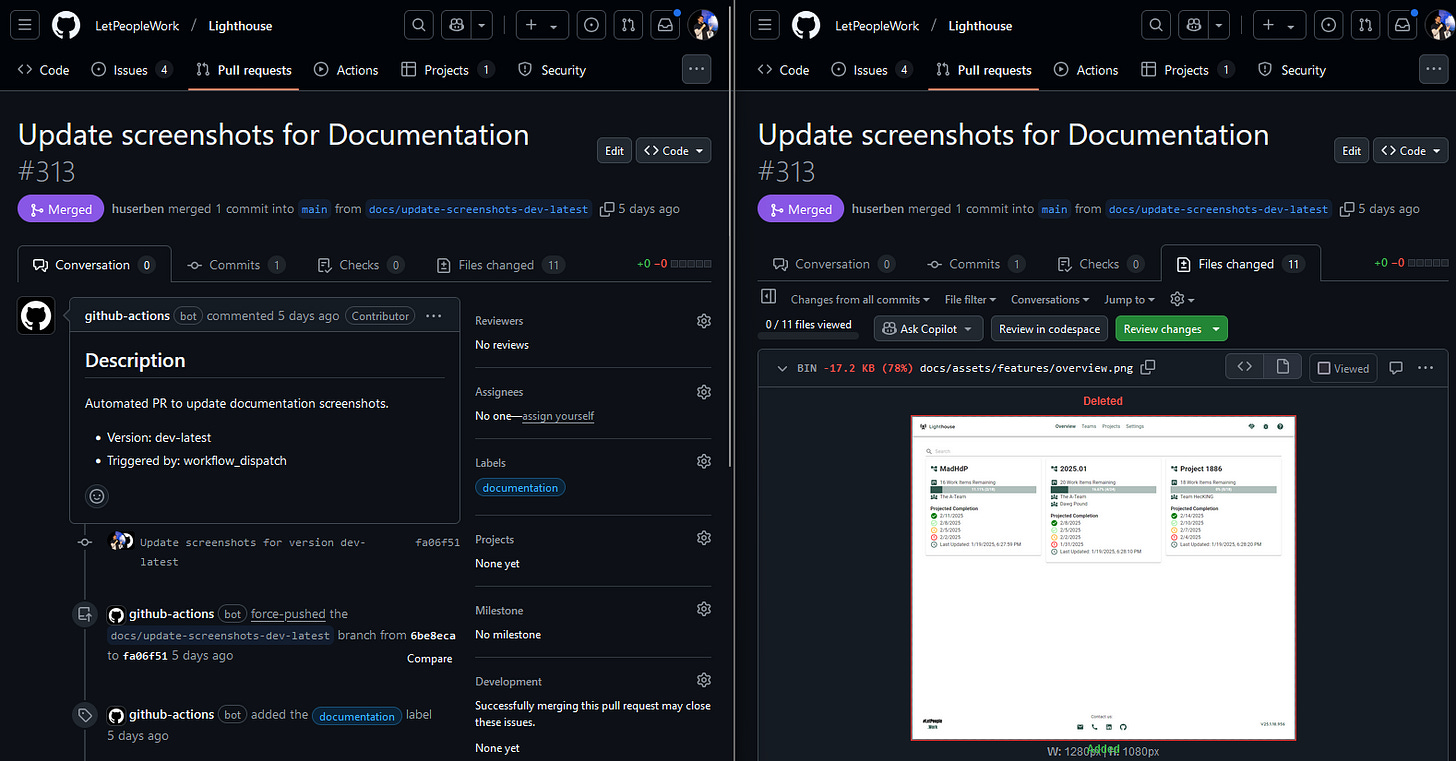This screenshot has width=1456, height=761.
Task: Open github-actions comment options ellipsis menu
Action: point(433,316)
